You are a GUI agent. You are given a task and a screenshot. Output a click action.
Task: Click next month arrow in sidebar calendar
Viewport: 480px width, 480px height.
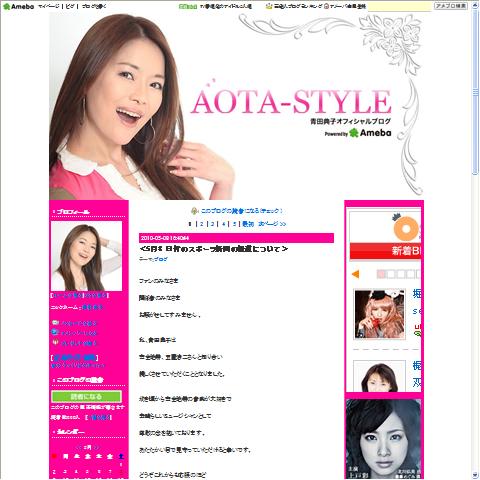tap(96, 447)
